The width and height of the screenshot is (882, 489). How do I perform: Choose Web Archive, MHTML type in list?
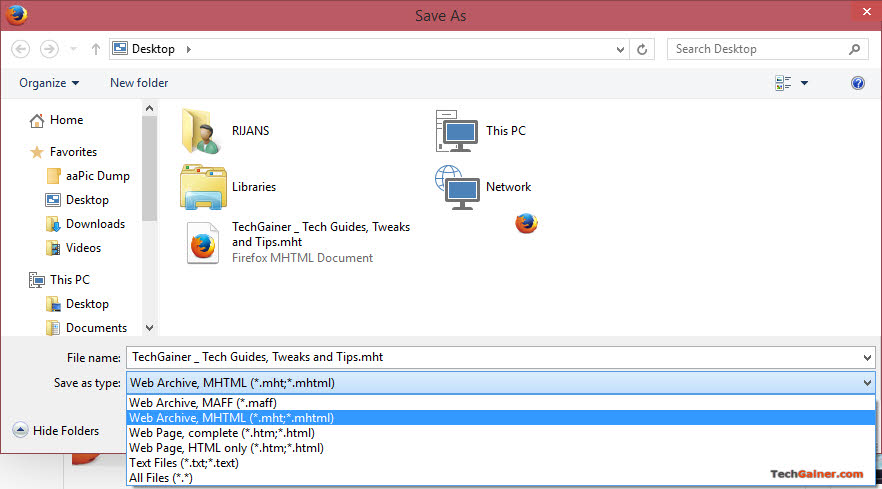point(501,418)
